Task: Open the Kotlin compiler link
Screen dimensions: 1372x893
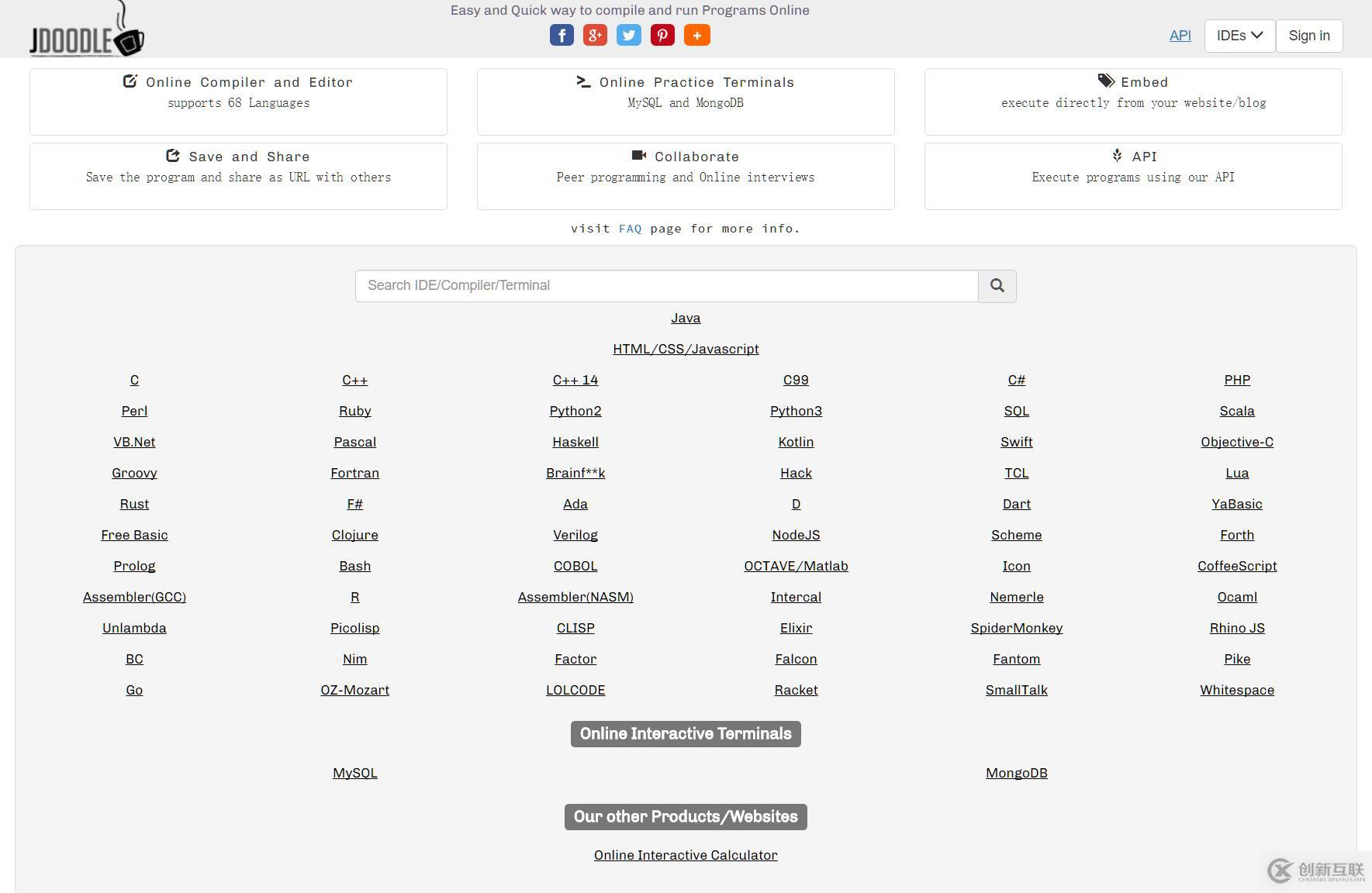Action: (796, 442)
